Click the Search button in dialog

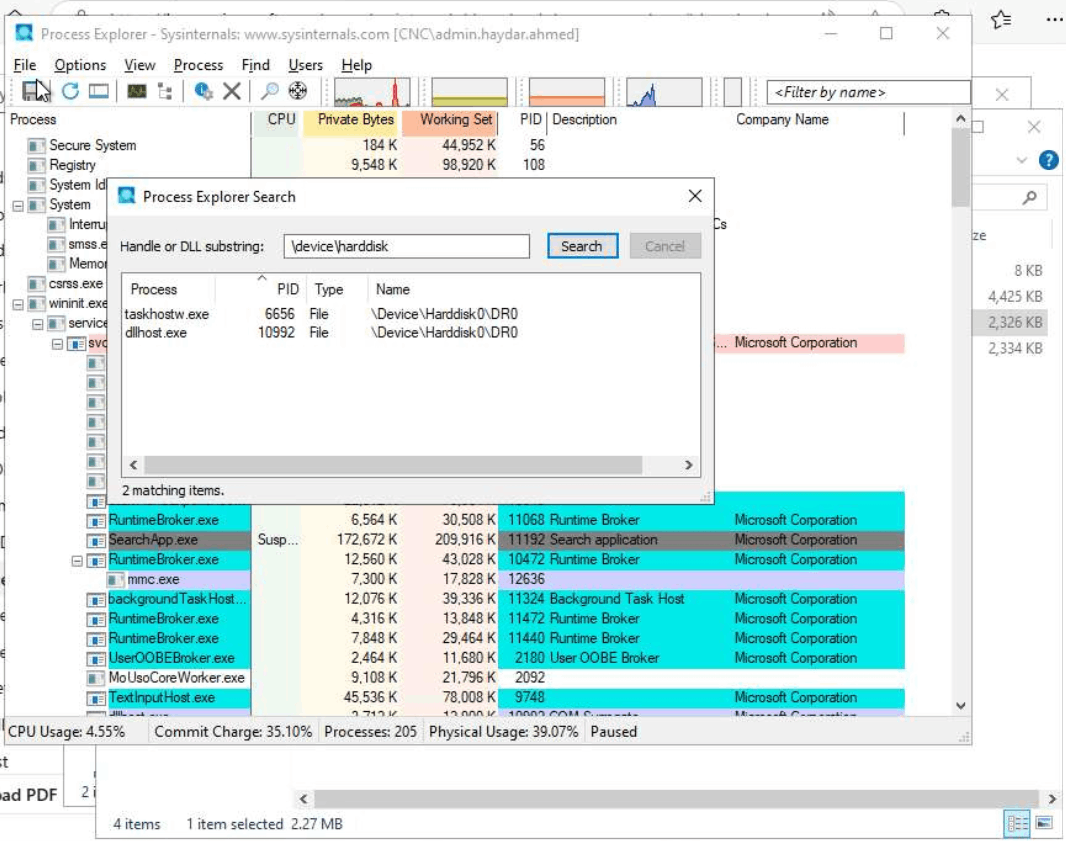[x=582, y=246]
